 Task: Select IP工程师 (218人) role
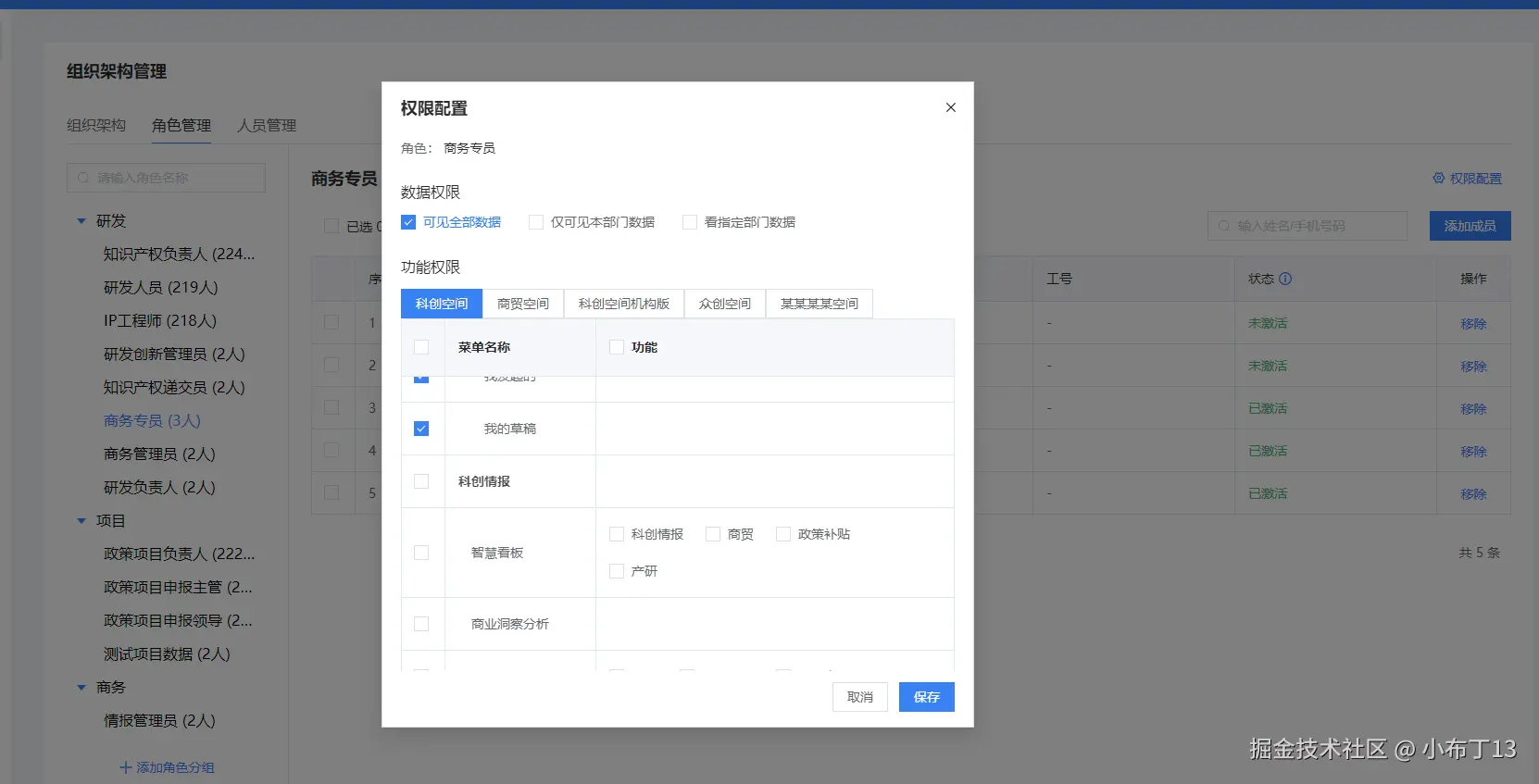[x=160, y=321]
